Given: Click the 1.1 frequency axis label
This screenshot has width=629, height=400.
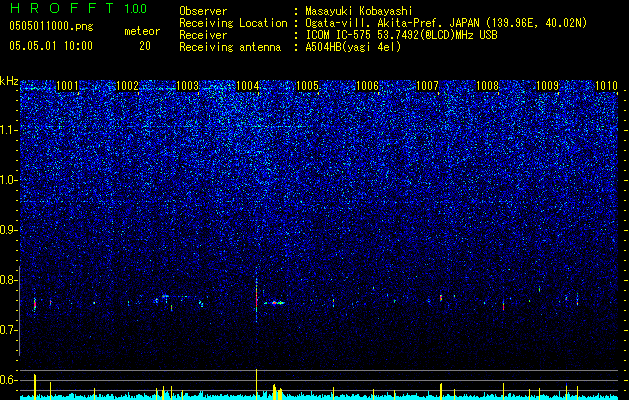Looking at the screenshot, I should click(8, 130).
